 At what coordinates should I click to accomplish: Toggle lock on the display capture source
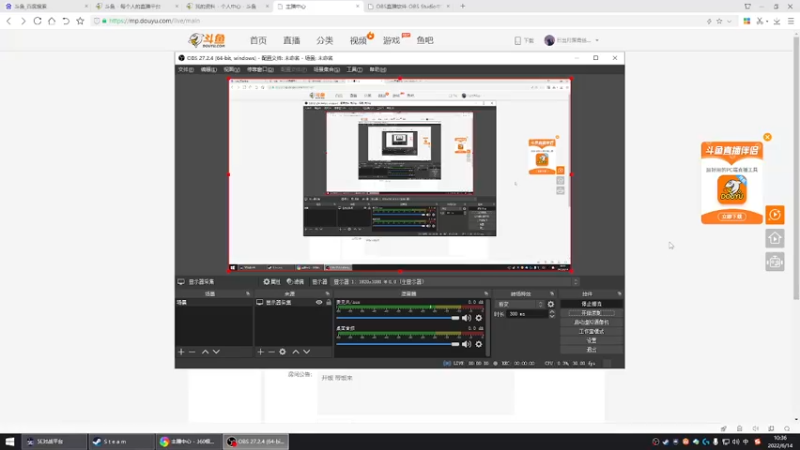(x=329, y=303)
